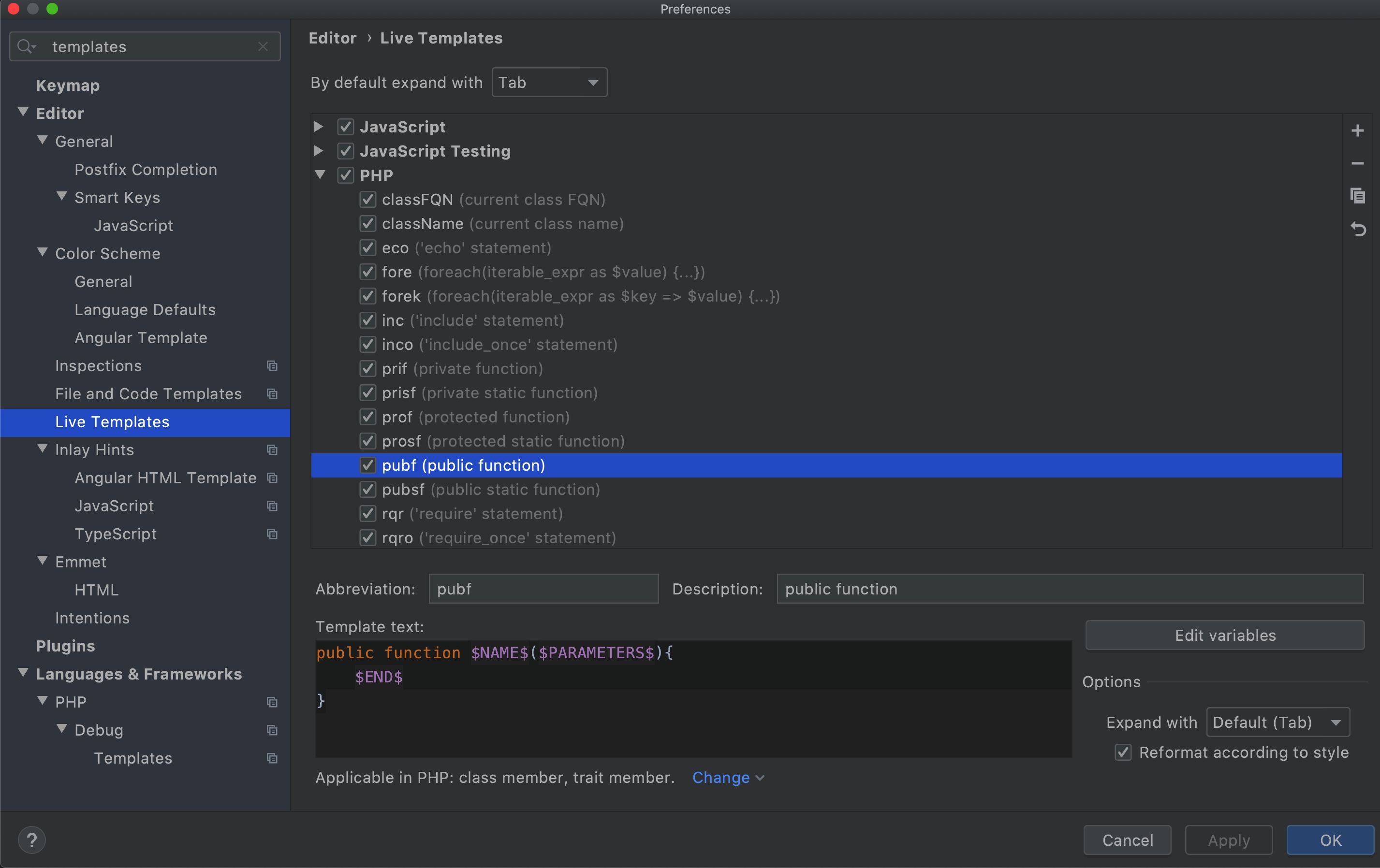Click the Apply button
Viewport: 1380px width, 868px height.
pyautogui.click(x=1229, y=840)
